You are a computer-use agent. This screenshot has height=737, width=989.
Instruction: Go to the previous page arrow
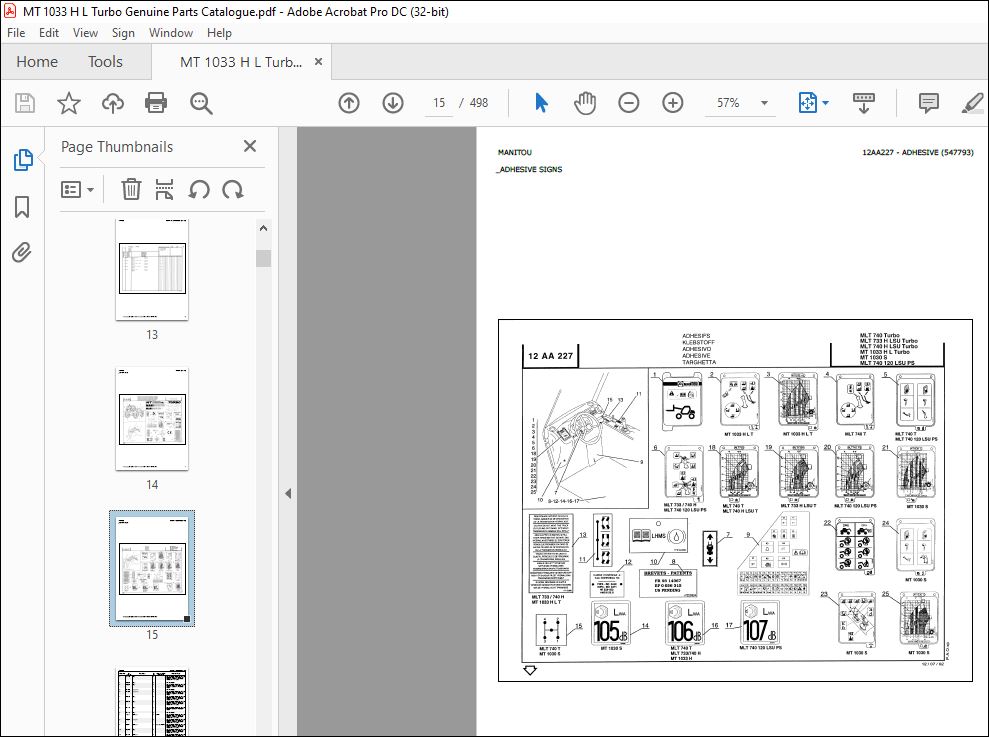349,103
